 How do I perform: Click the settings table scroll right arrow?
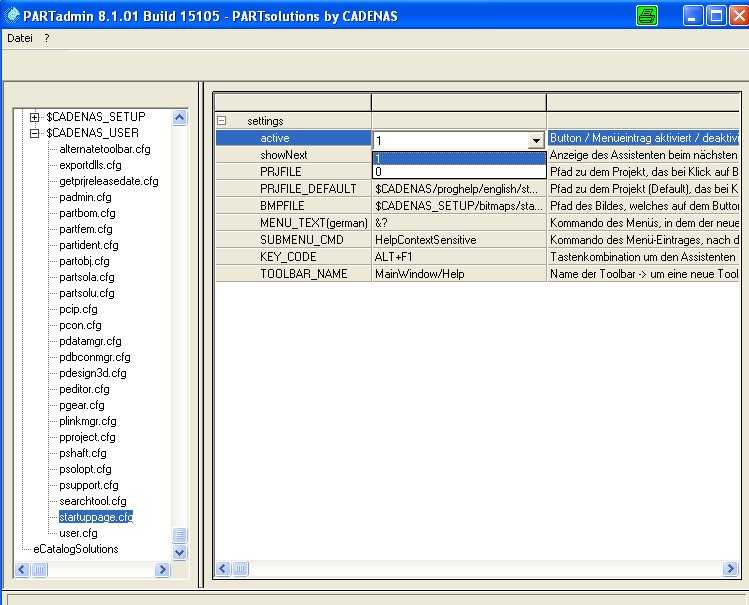730,568
